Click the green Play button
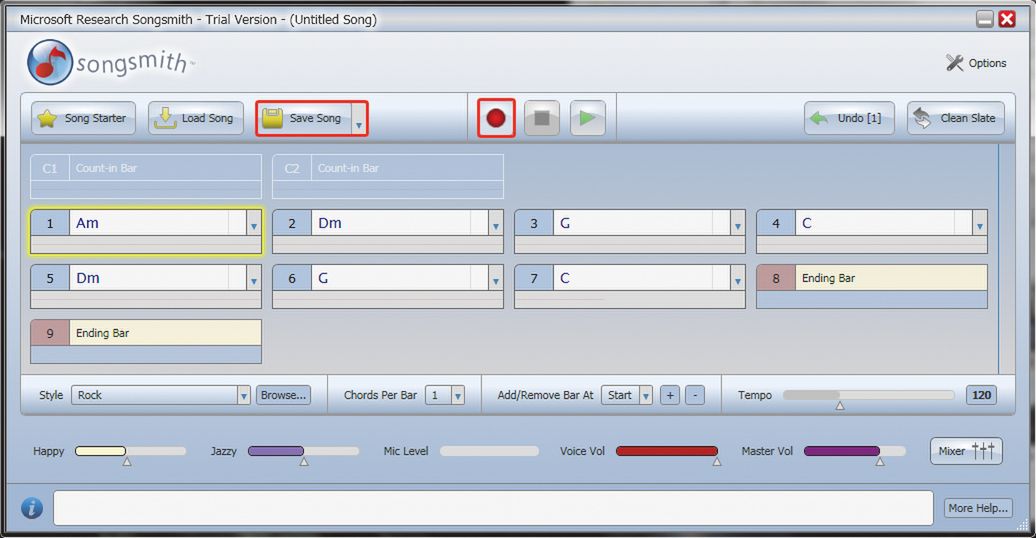1036x538 pixels. pyautogui.click(x=587, y=118)
